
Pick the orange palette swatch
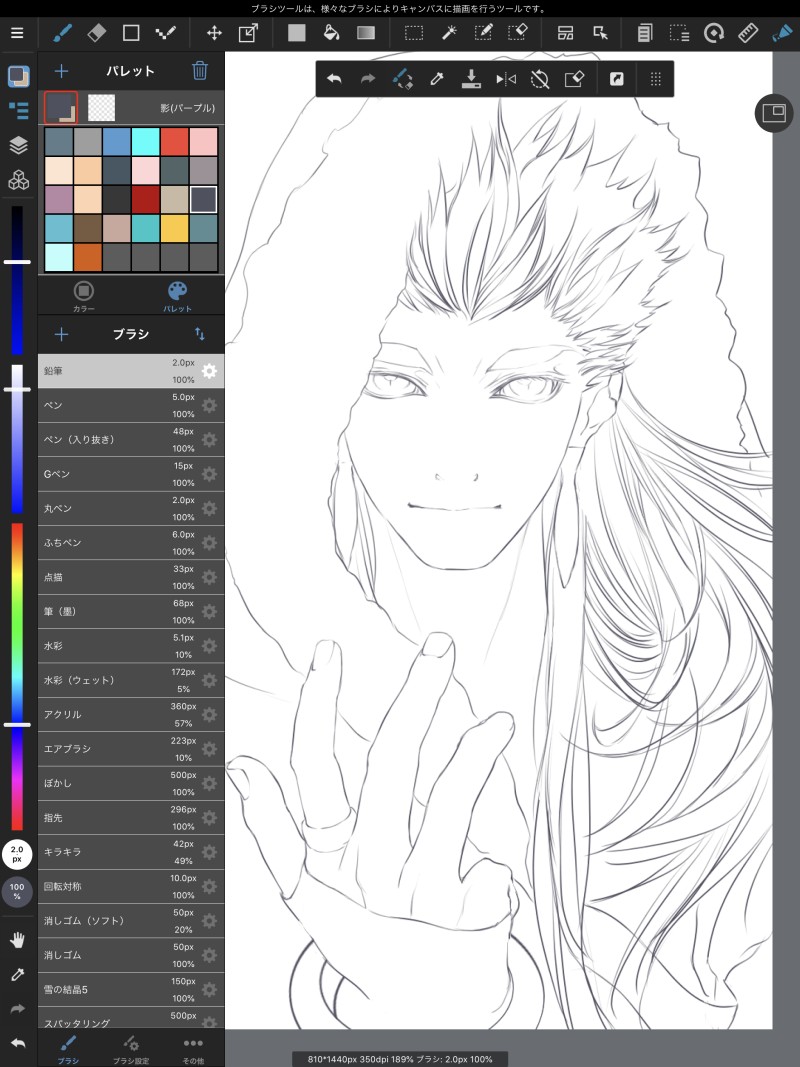(x=87, y=257)
